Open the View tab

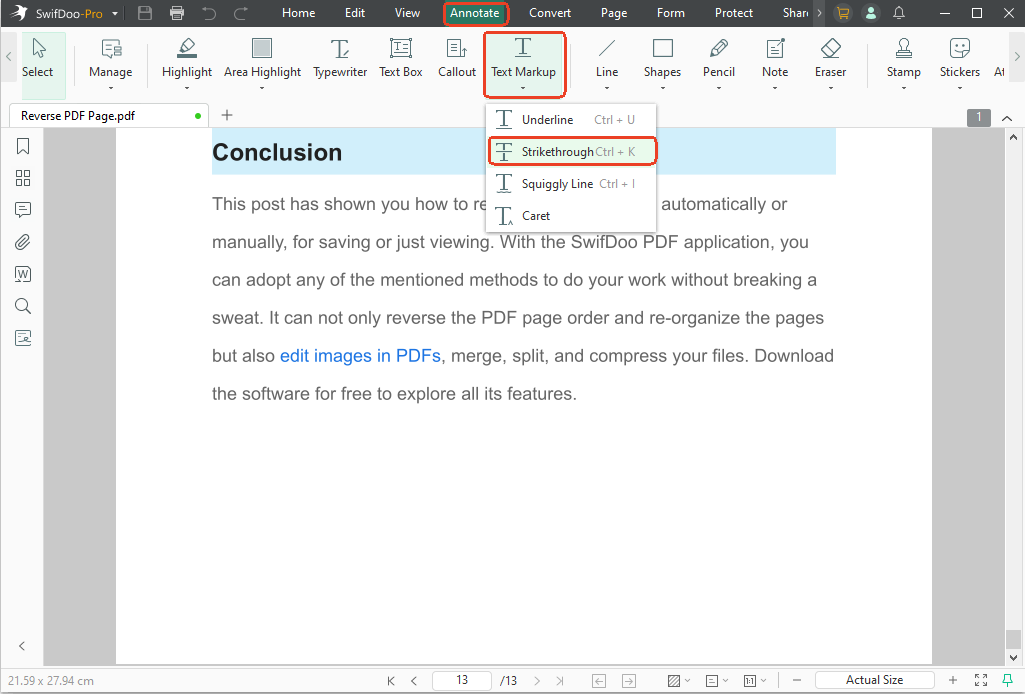click(407, 13)
